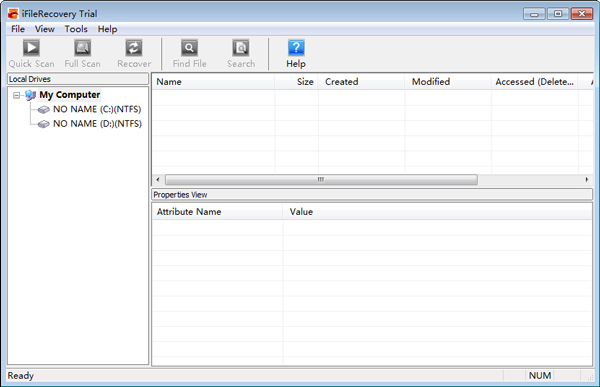Image resolution: width=600 pixels, height=387 pixels.
Task: Select NO NAME (C:)(NTFS) drive
Action: pyautogui.click(x=97, y=109)
